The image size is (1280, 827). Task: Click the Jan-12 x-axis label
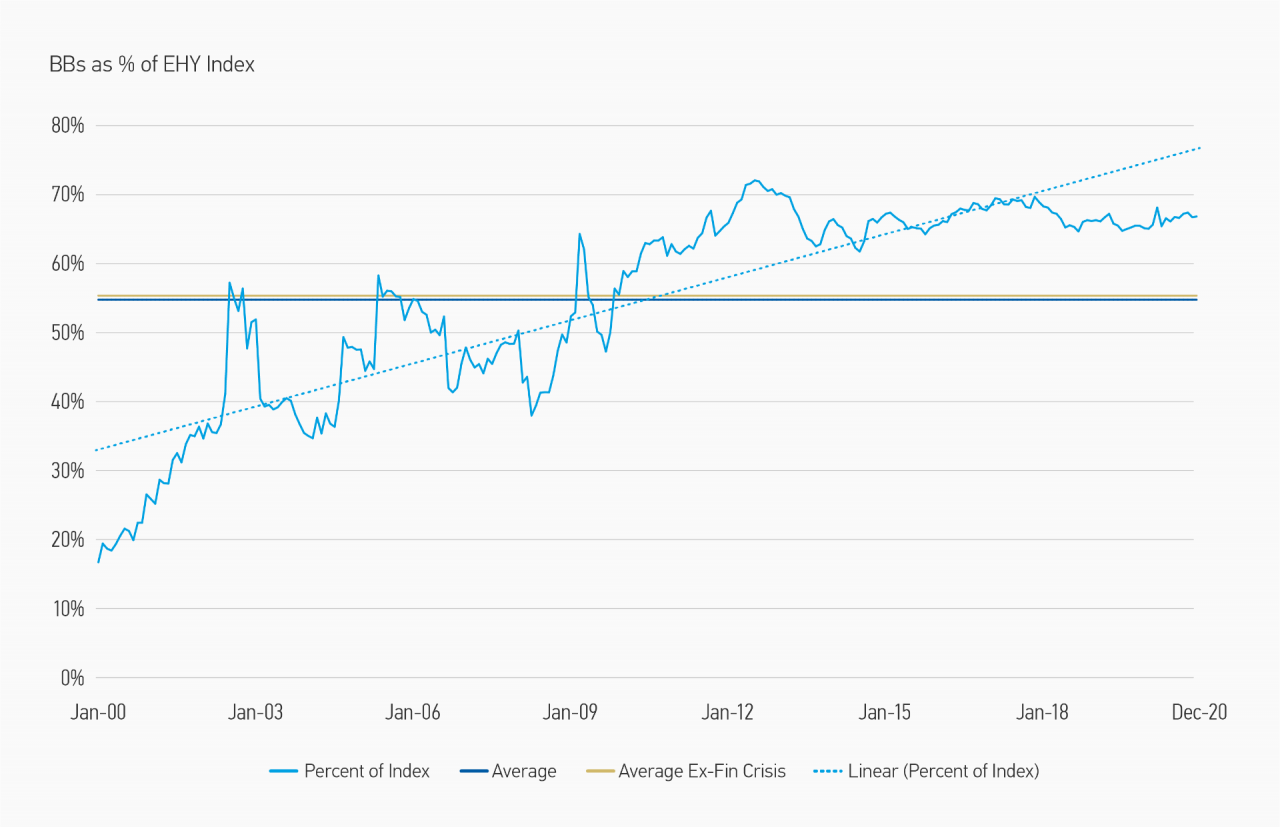tap(727, 713)
